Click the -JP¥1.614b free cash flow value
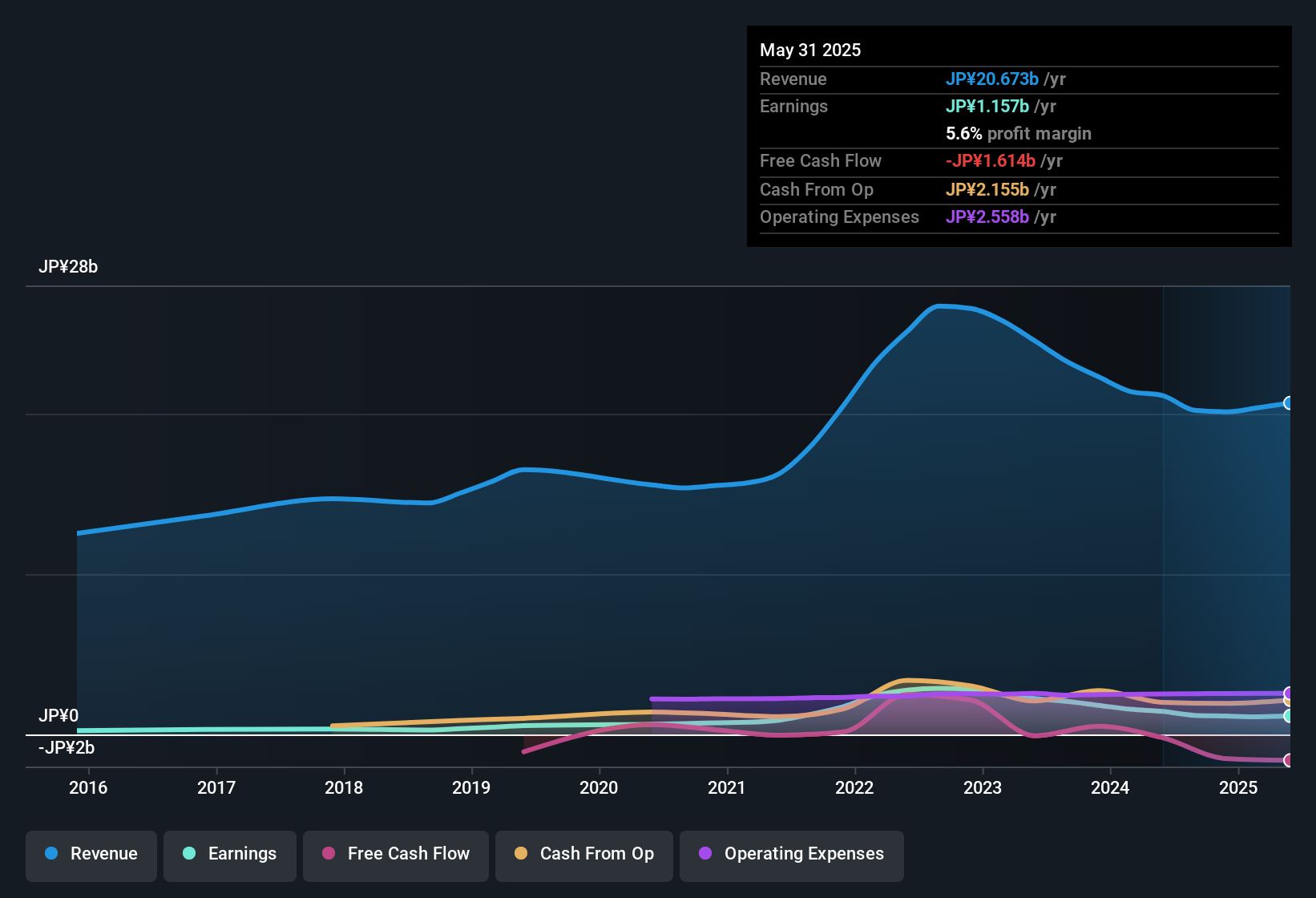This screenshot has width=1316, height=898. point(991,161)
